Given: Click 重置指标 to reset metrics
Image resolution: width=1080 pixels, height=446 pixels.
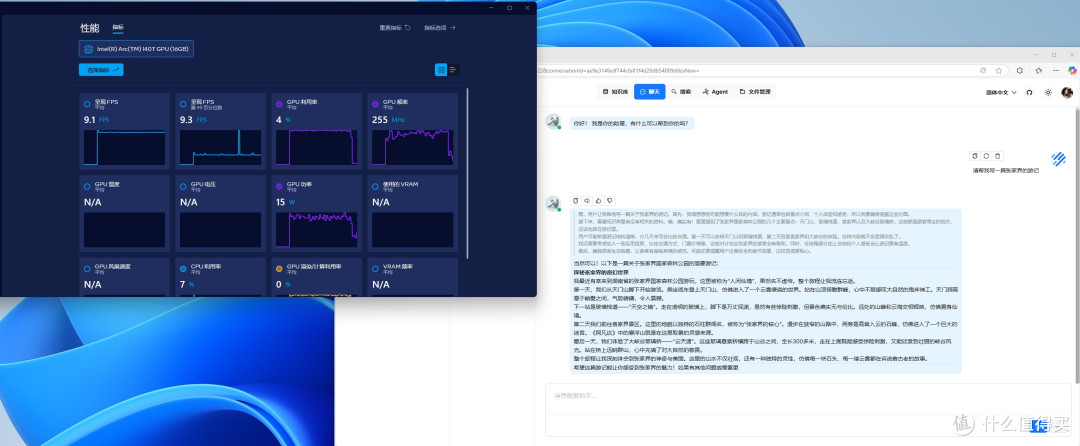Looking at the screenshot, I should coord(395,28).
